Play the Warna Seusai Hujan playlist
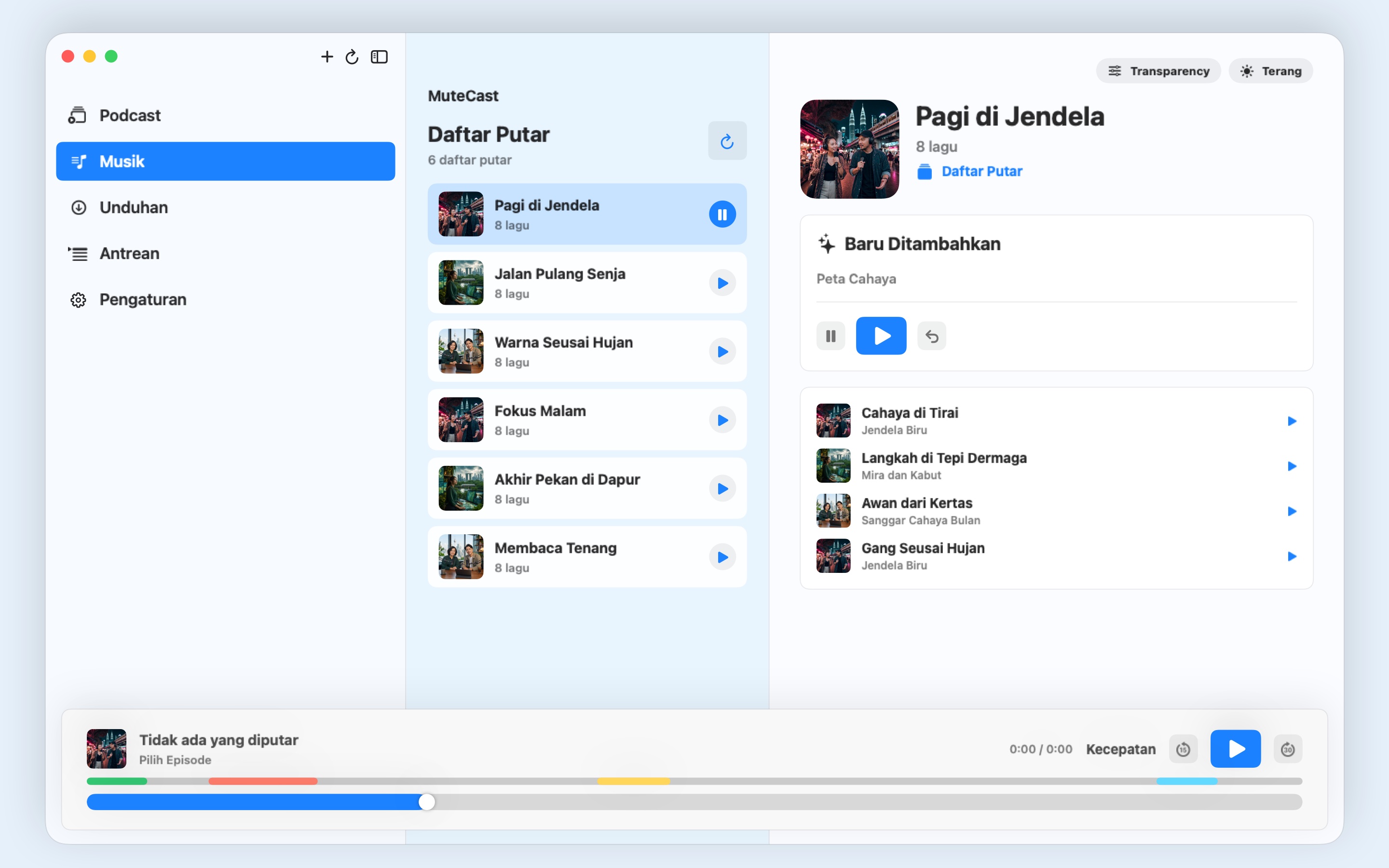This screenshot has width=1389, height=868. click(722, 352)
